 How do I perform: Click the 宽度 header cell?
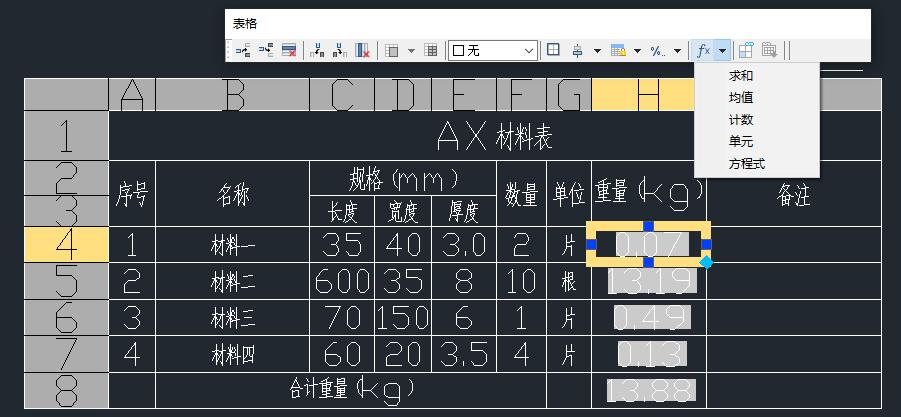coord(403,211)
